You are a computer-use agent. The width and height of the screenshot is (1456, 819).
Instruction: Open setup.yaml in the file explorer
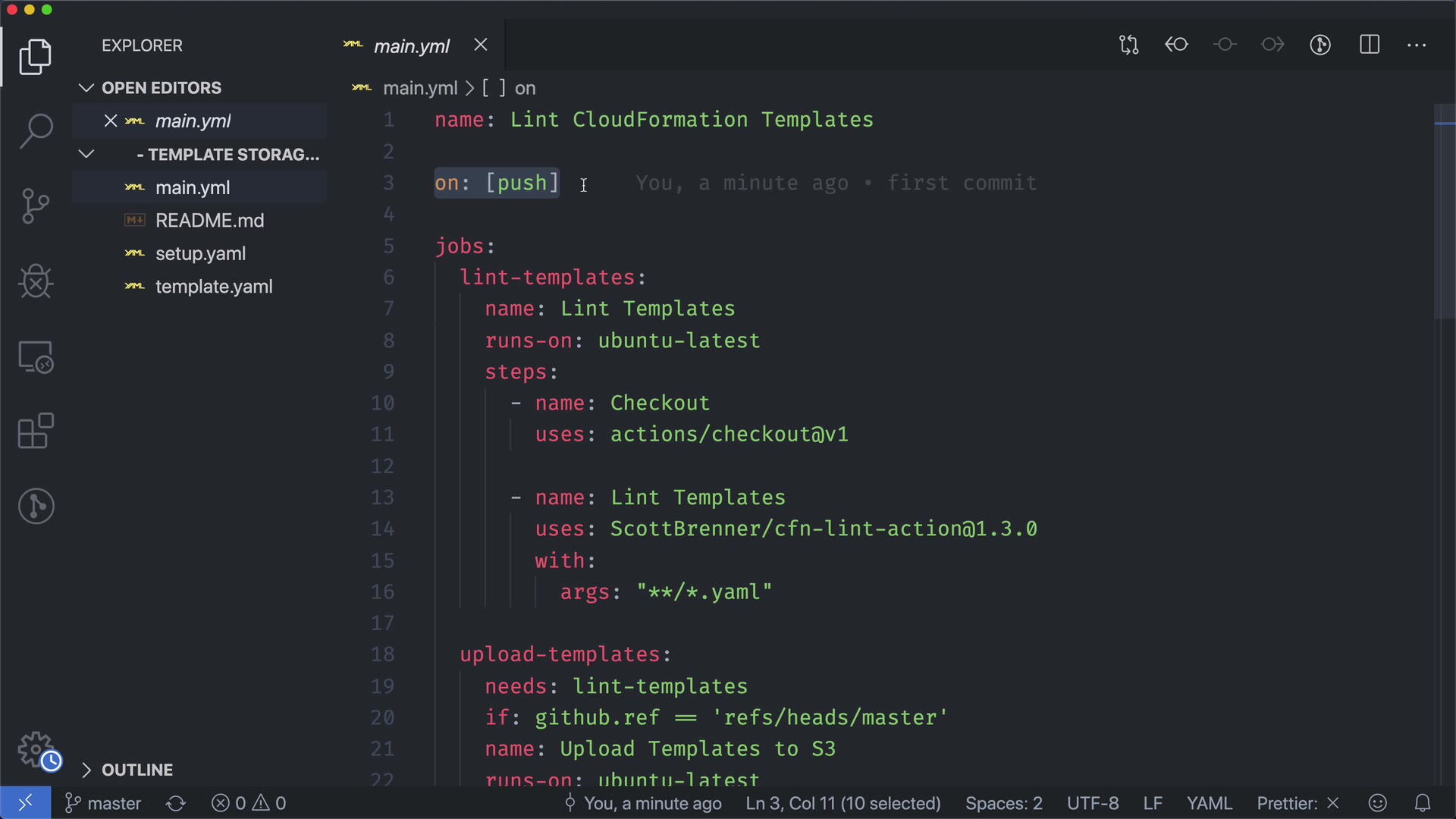pos(200,254)
